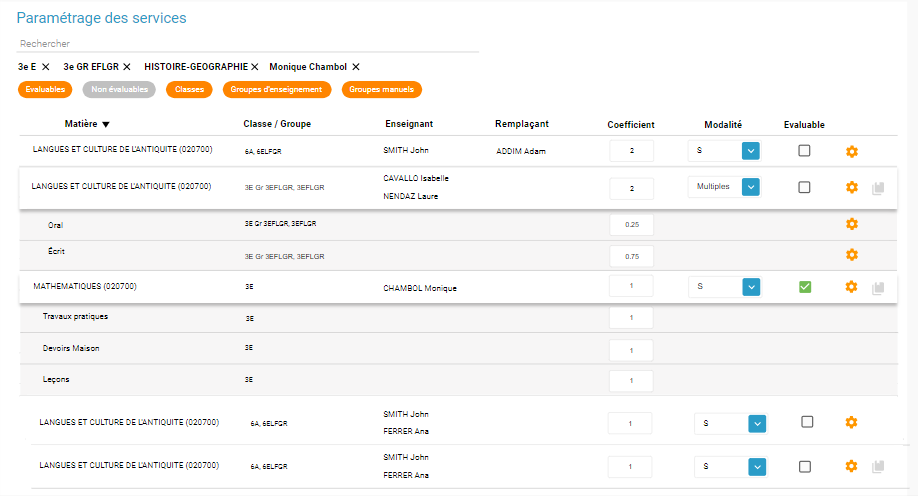918x496 pixels.
Task: Tick the Evaluable checkbox for the CAVALLO Isabelle row
Action: [x=804, y=187]
